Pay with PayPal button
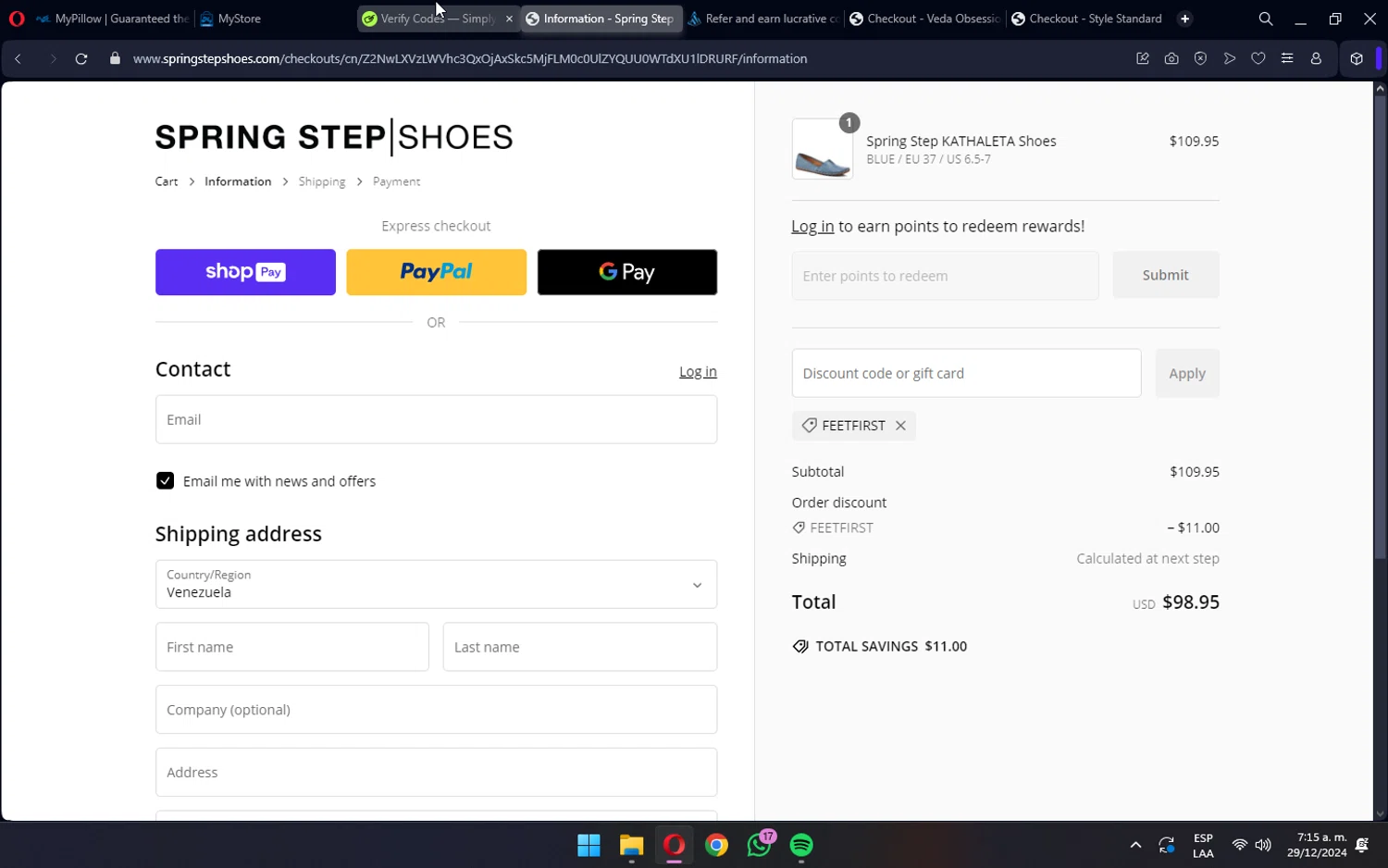 point(436,272)
